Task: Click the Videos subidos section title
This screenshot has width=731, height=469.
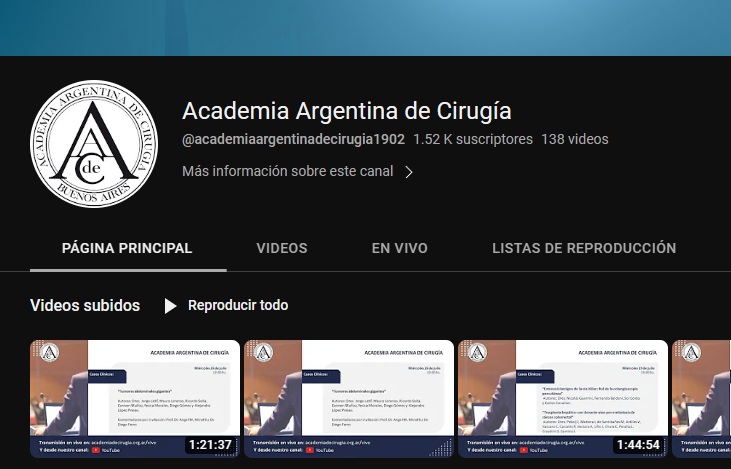Action: pos(85,305)
